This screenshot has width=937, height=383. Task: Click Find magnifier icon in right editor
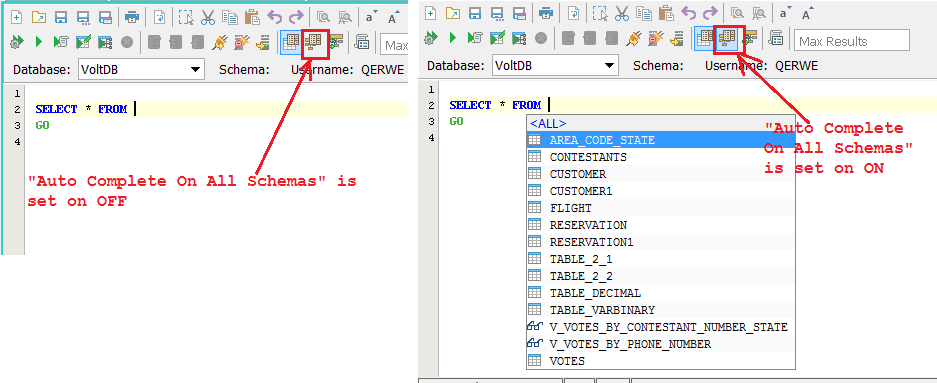pyautogui.click(x=737, y=13)
